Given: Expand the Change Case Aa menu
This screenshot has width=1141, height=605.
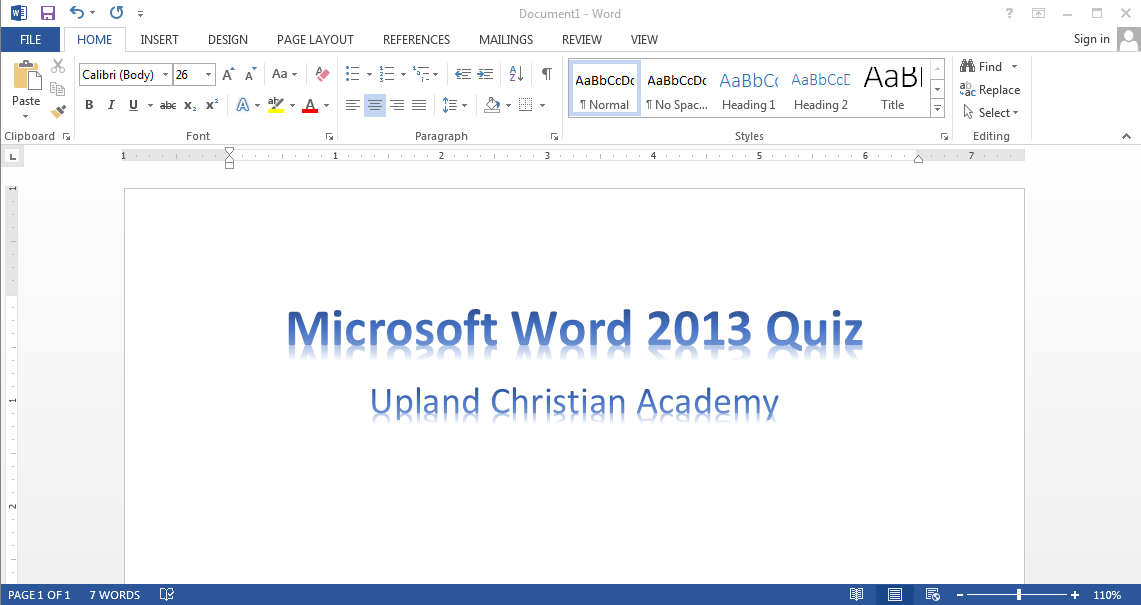Looking at the screenshot, I should [x=284, y=74].
